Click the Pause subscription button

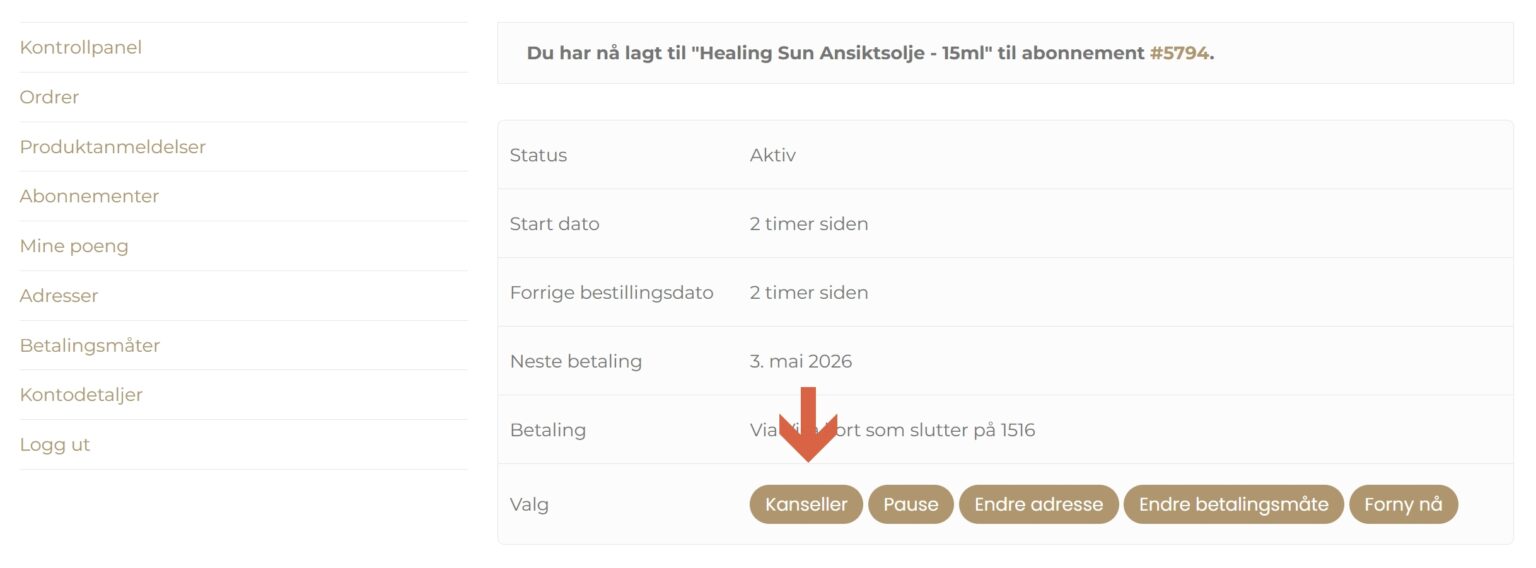click(910, 505)
